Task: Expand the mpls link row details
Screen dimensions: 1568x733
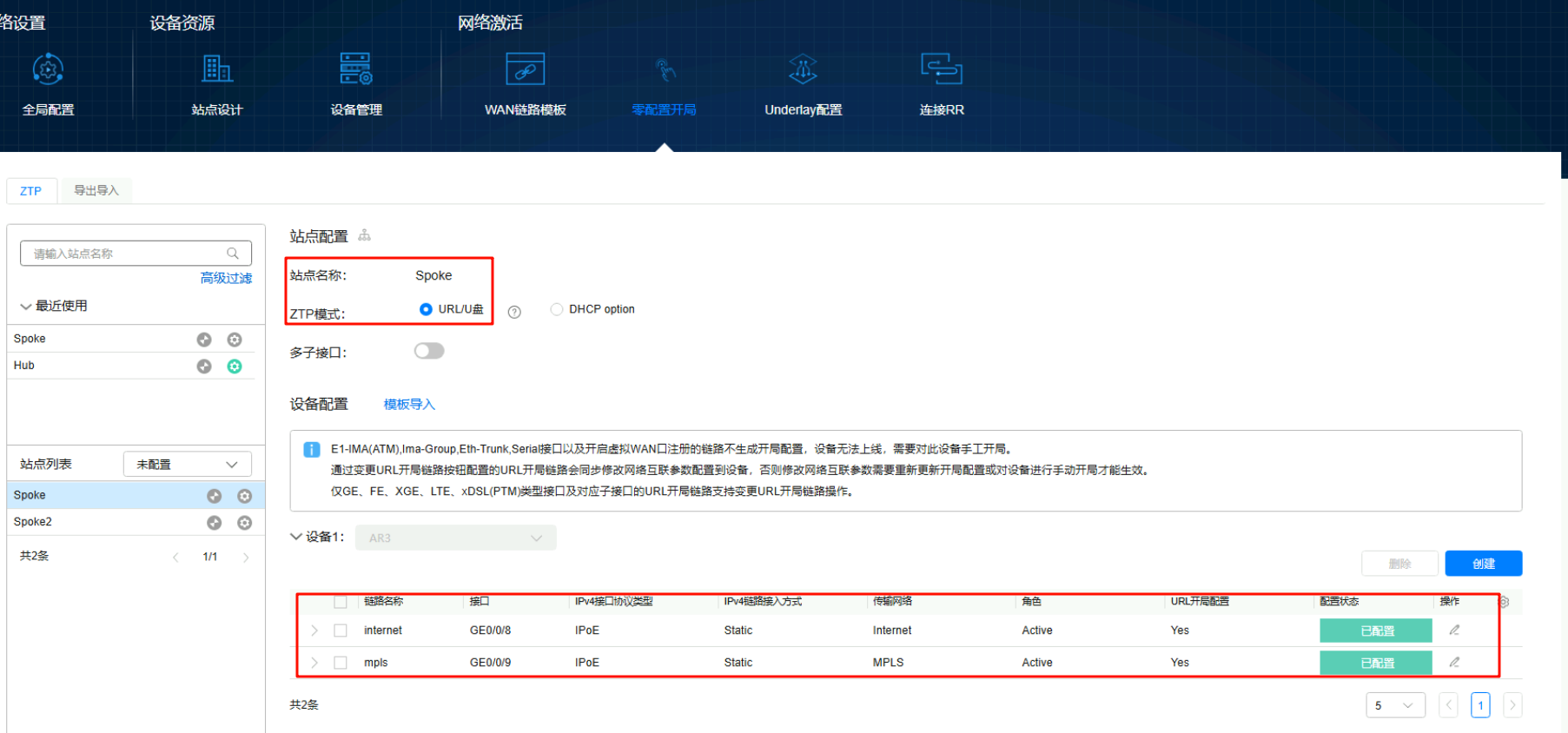Action: [314, 663]
